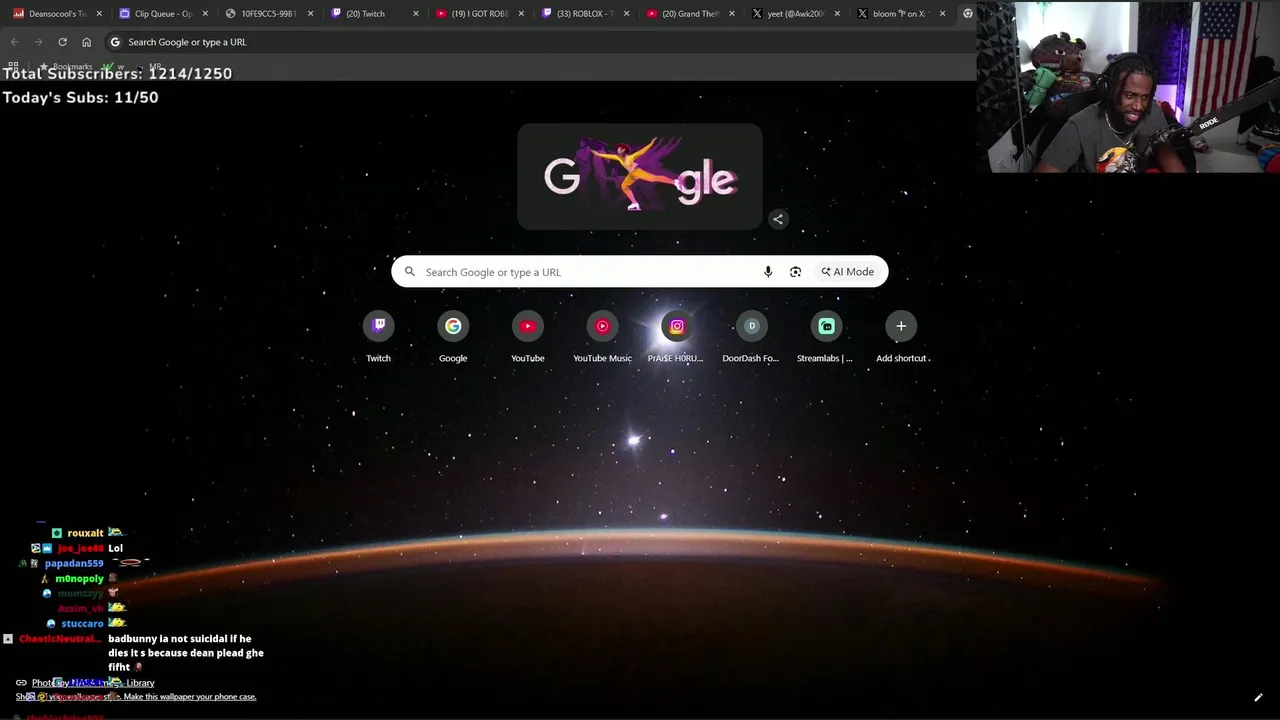Switch to the bloom on X tab
1280x720 pixels.
tap(901, 14)
